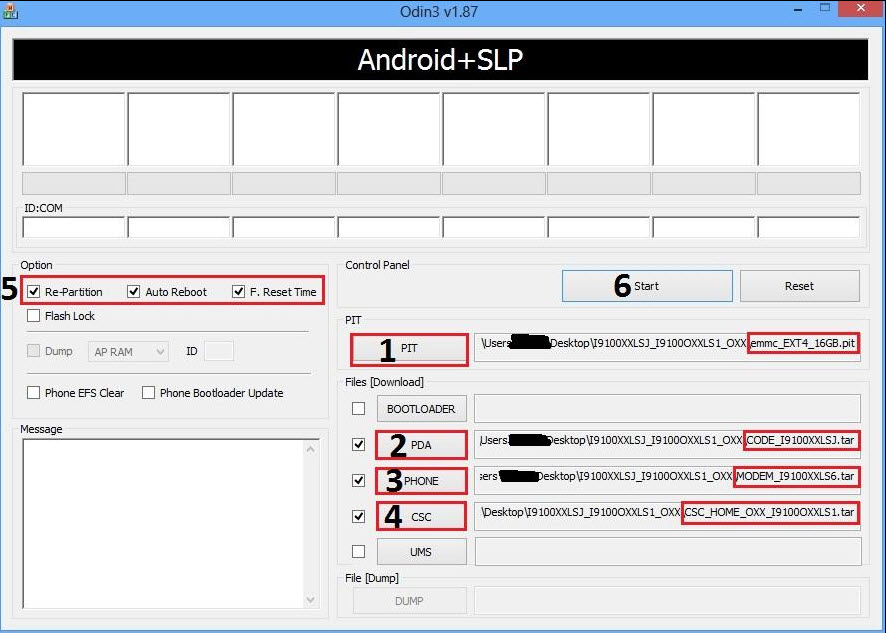Viewport: 886px width, 633px height.
Task: Click the File Dump path field
Action: 667,601
